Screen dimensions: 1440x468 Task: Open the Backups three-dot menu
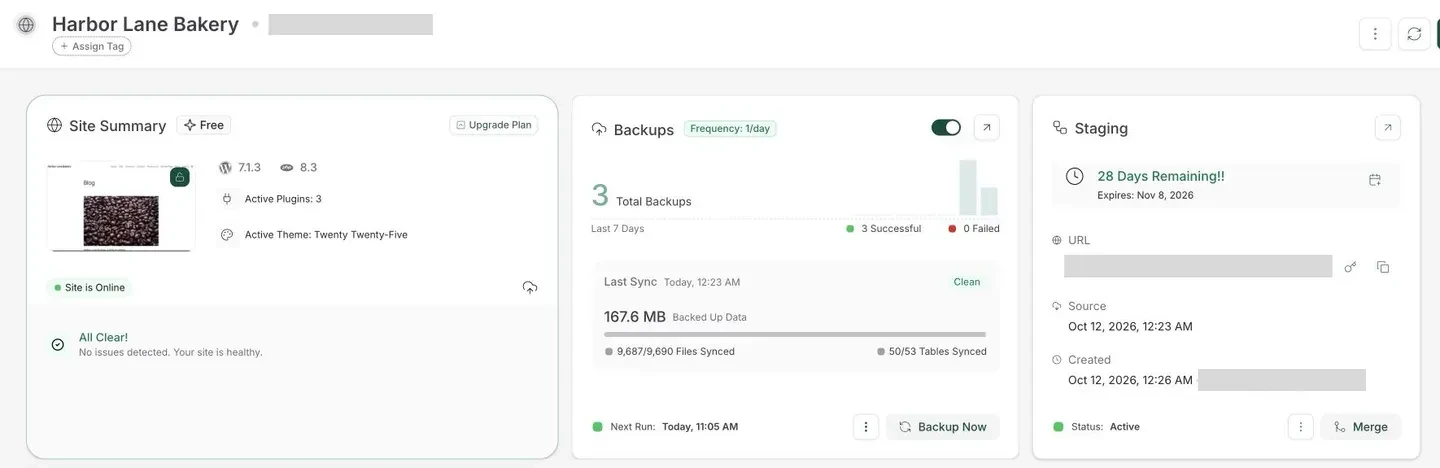coord(866,427)
